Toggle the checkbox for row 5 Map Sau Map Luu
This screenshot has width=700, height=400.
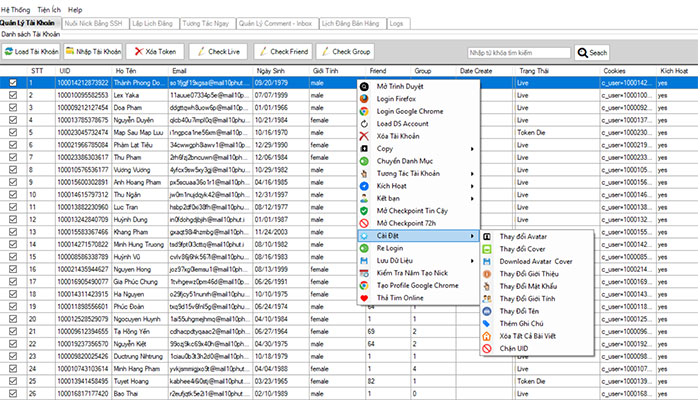(x=13, y=133)
